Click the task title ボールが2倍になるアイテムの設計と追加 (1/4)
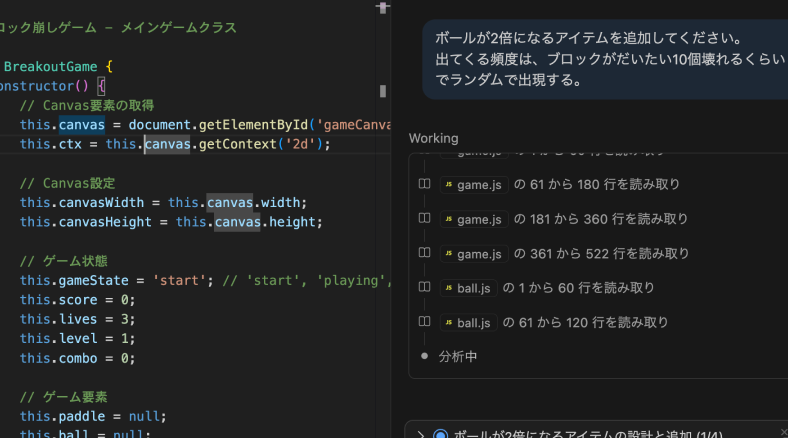This screenshot has width=788, height=438. click(588, 434)
